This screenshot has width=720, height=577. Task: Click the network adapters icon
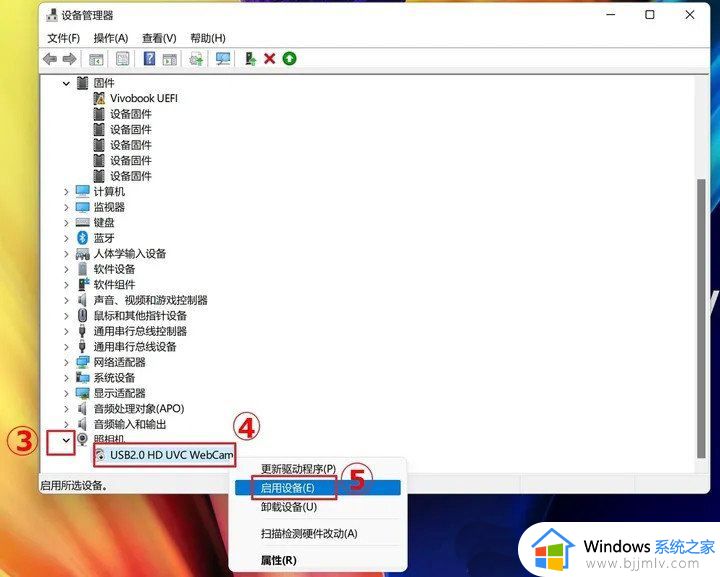[x=83, y=362]
